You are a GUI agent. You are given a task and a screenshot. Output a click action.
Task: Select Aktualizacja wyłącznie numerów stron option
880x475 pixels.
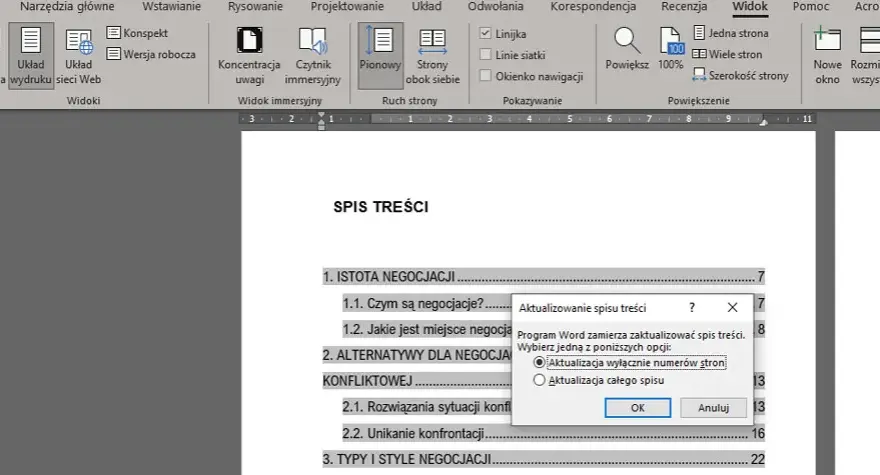click(x=630, y=363)
